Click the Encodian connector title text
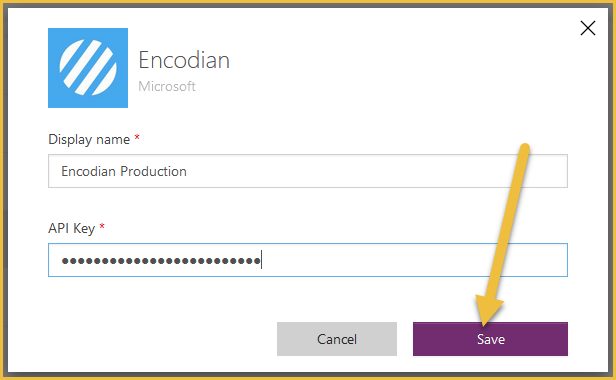The width and height of the screenshot is (616, 380). point(184,60)
